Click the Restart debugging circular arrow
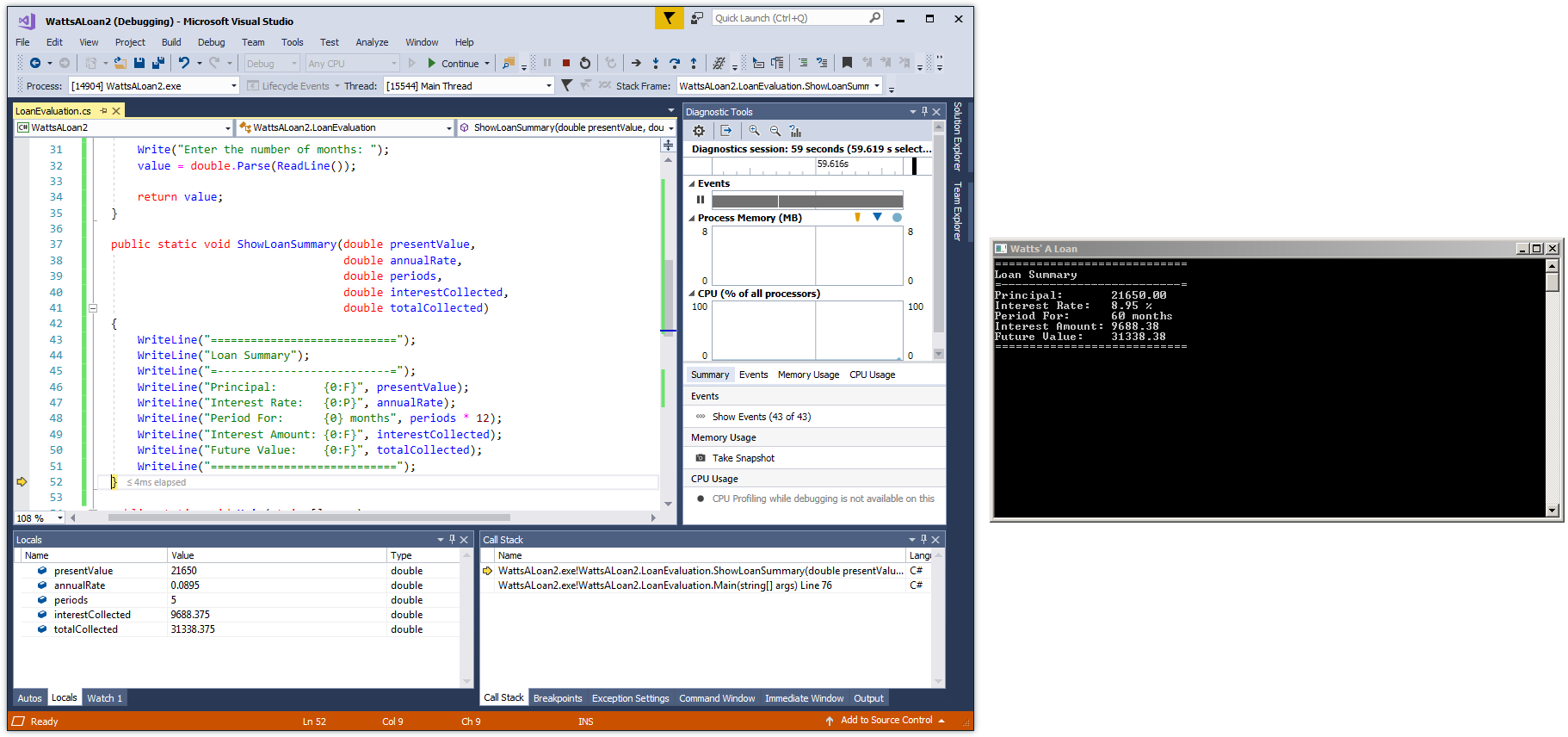Image resolution: width=1568 pixels, height=737 pixels. pyautogui.click(x=585, y=63)
